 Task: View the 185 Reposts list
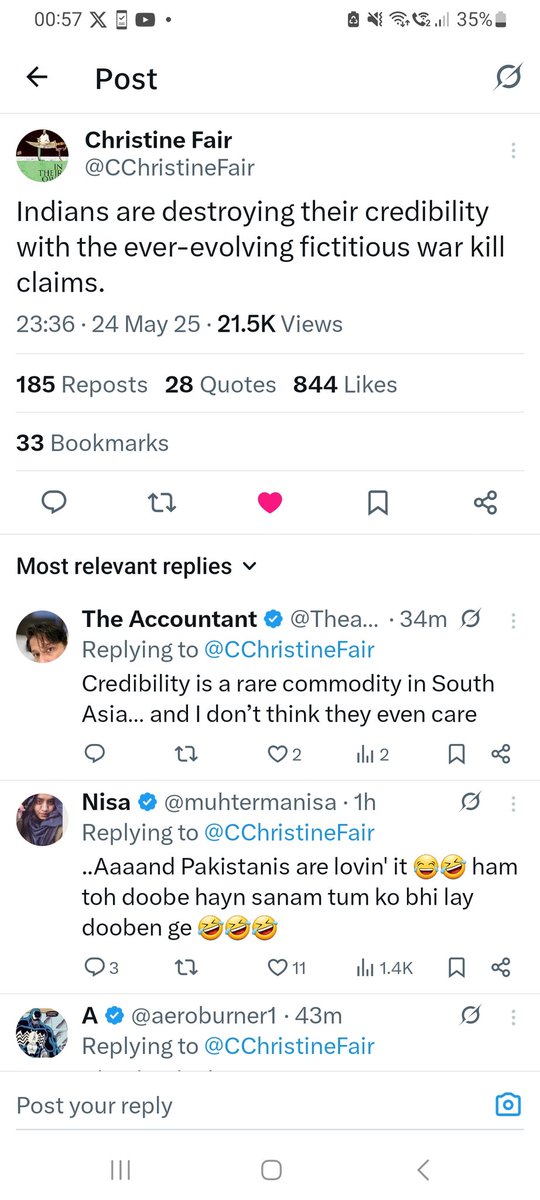click(82, 385)
